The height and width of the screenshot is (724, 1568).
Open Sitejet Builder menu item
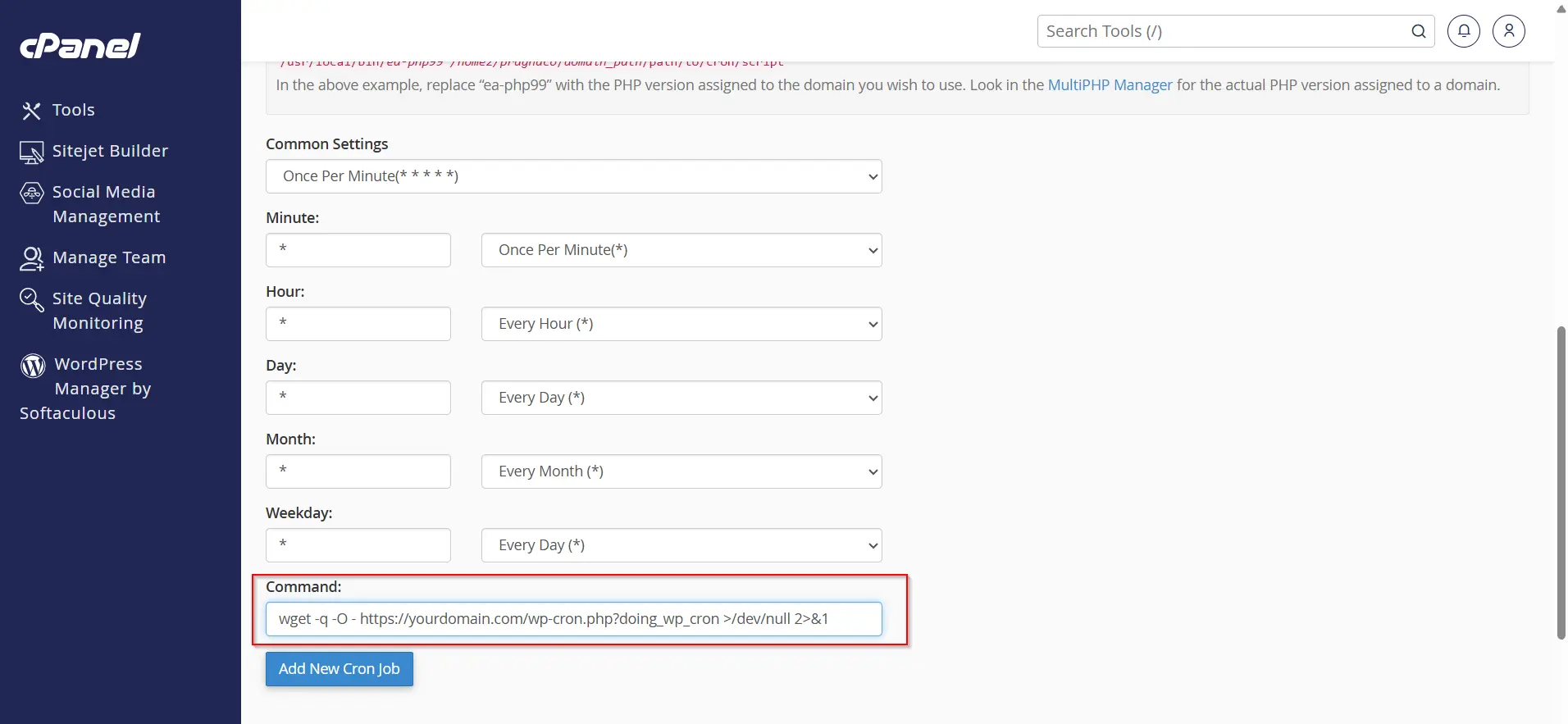point(110,151)
